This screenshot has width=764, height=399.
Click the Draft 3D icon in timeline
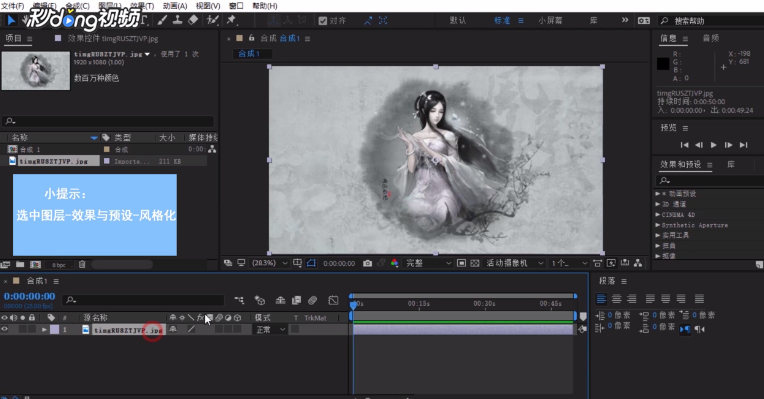[260, 300]
